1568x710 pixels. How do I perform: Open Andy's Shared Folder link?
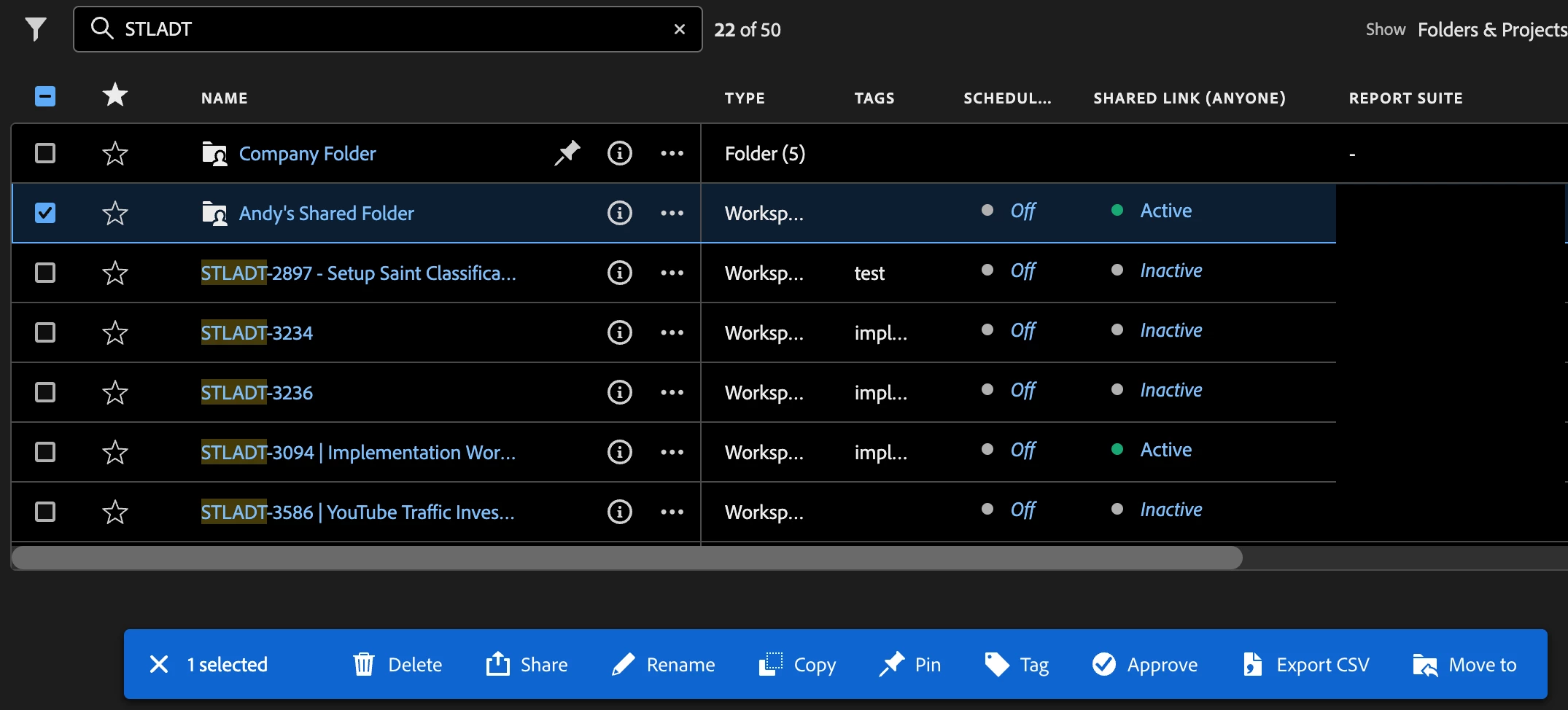326,214
